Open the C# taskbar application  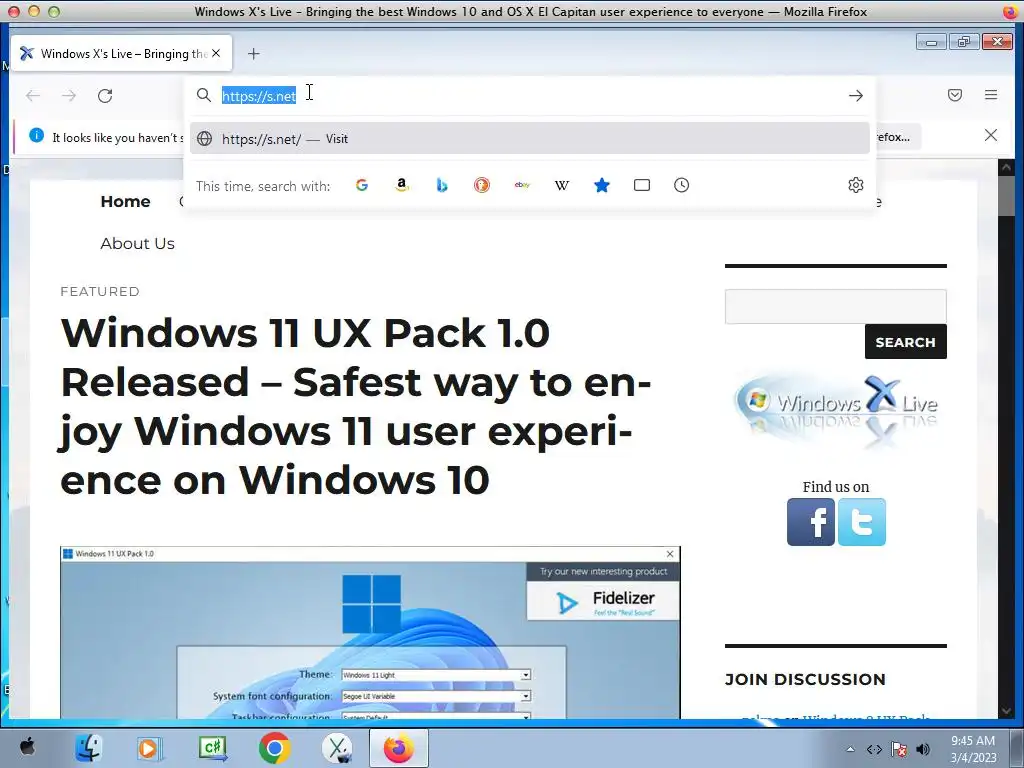pos(213,748)
